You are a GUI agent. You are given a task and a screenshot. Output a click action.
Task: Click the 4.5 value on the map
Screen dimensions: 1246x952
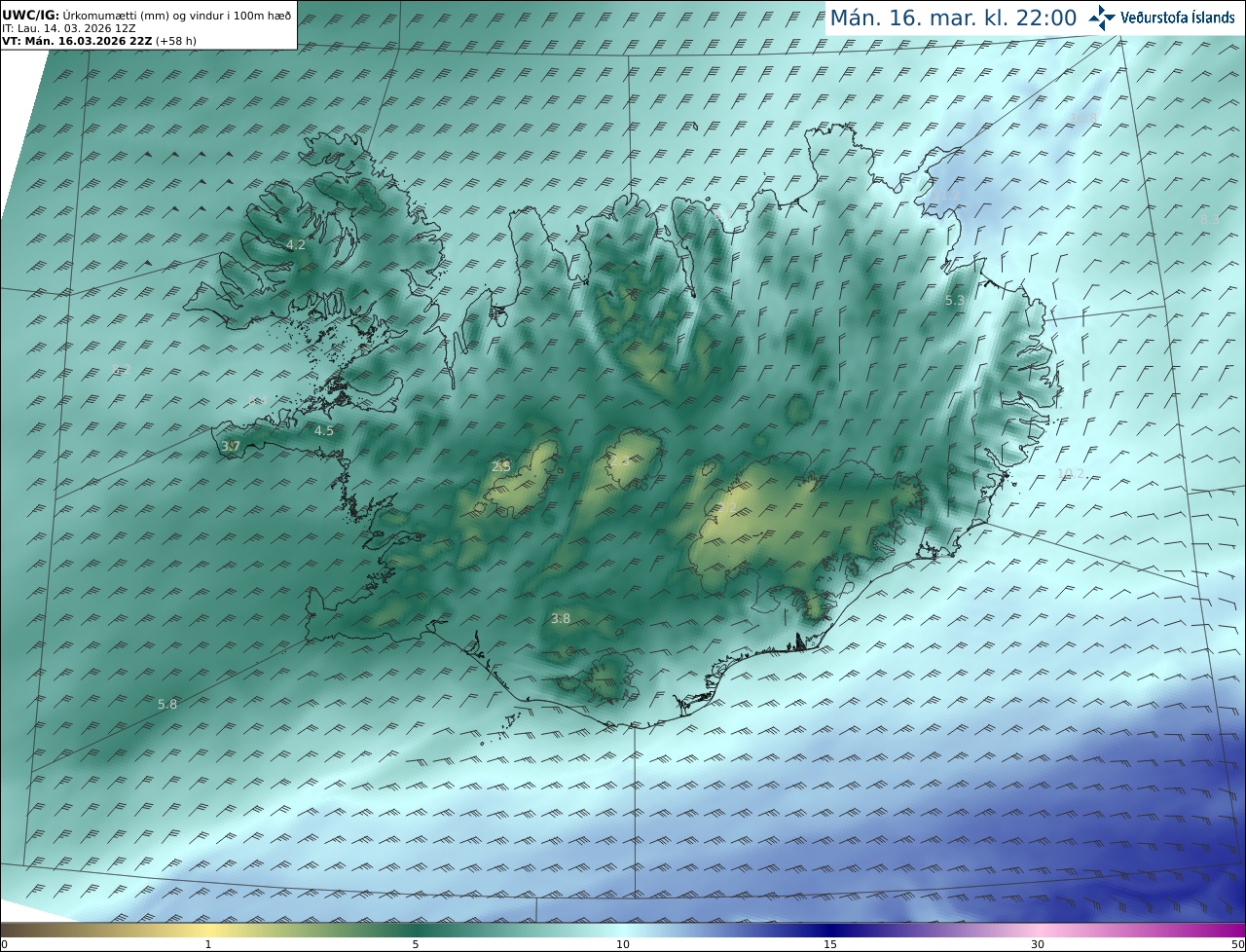point(324,430)
